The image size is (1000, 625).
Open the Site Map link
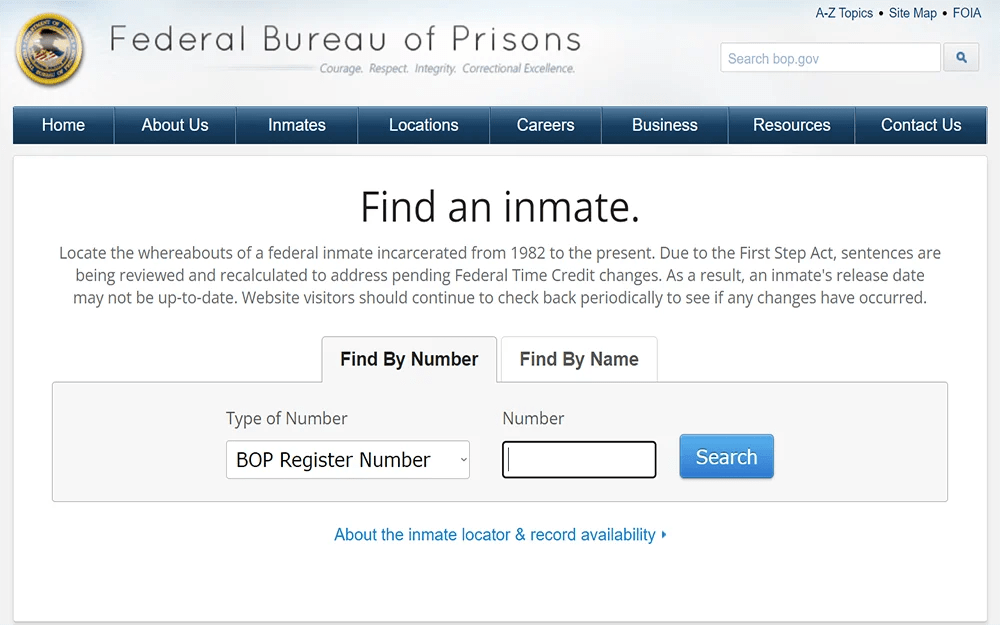pos(913,13)
